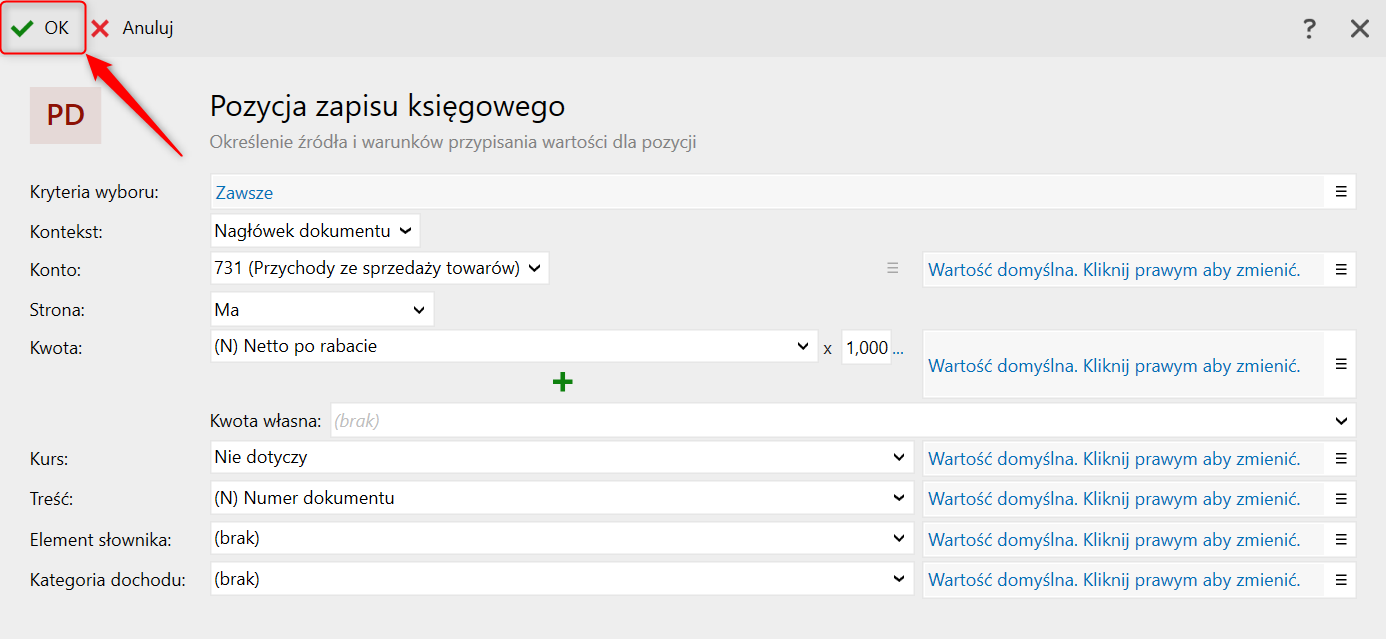Click the PD document type thumbnail
This screenshot has width=1386, height=639.
66,115
